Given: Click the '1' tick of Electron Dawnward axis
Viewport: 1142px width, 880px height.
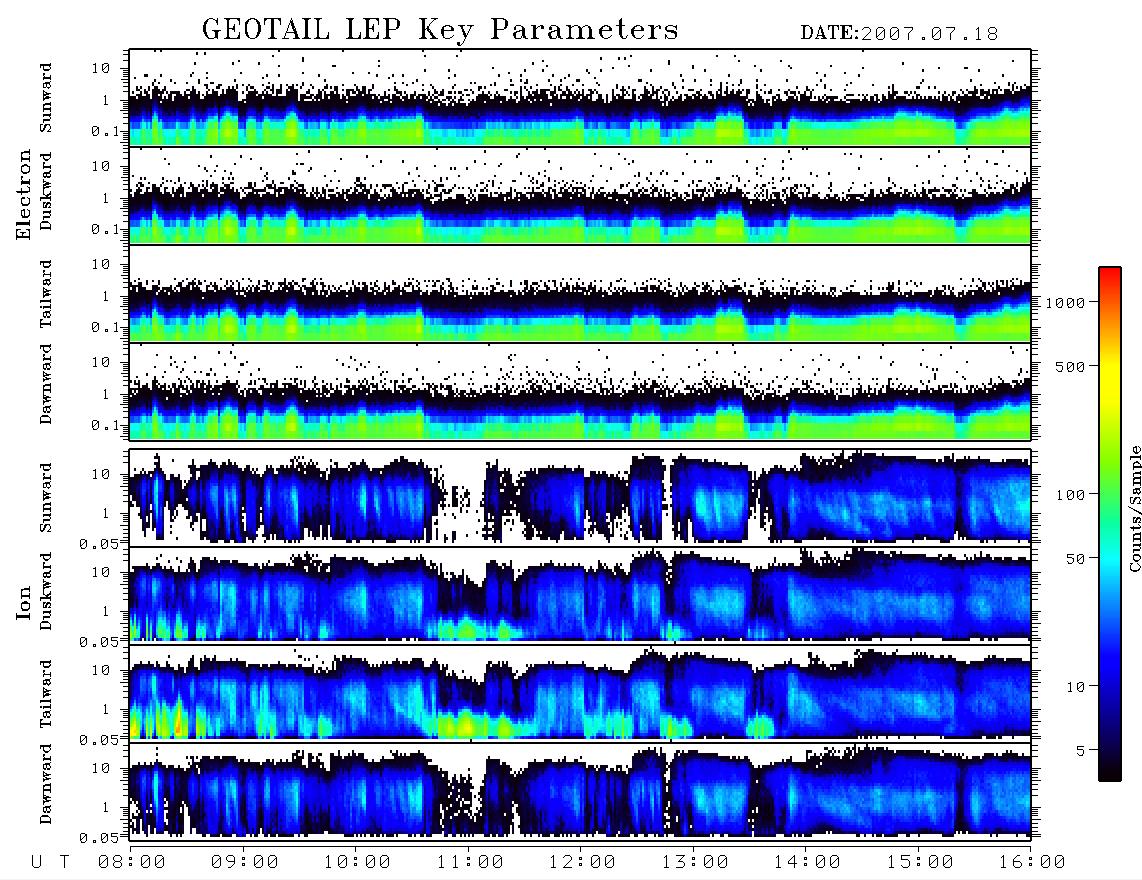Looking at the screenshot, I should click(106, 394).
